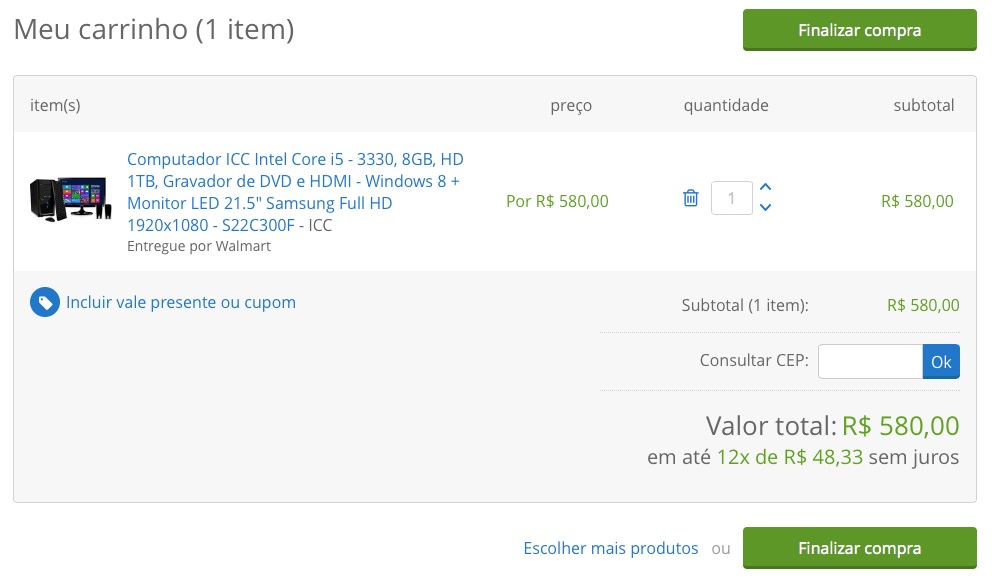This screenshot has width=992, height=581.
Task: Click the Escolher mais produtos link
Action: click(x=610, y=548)
